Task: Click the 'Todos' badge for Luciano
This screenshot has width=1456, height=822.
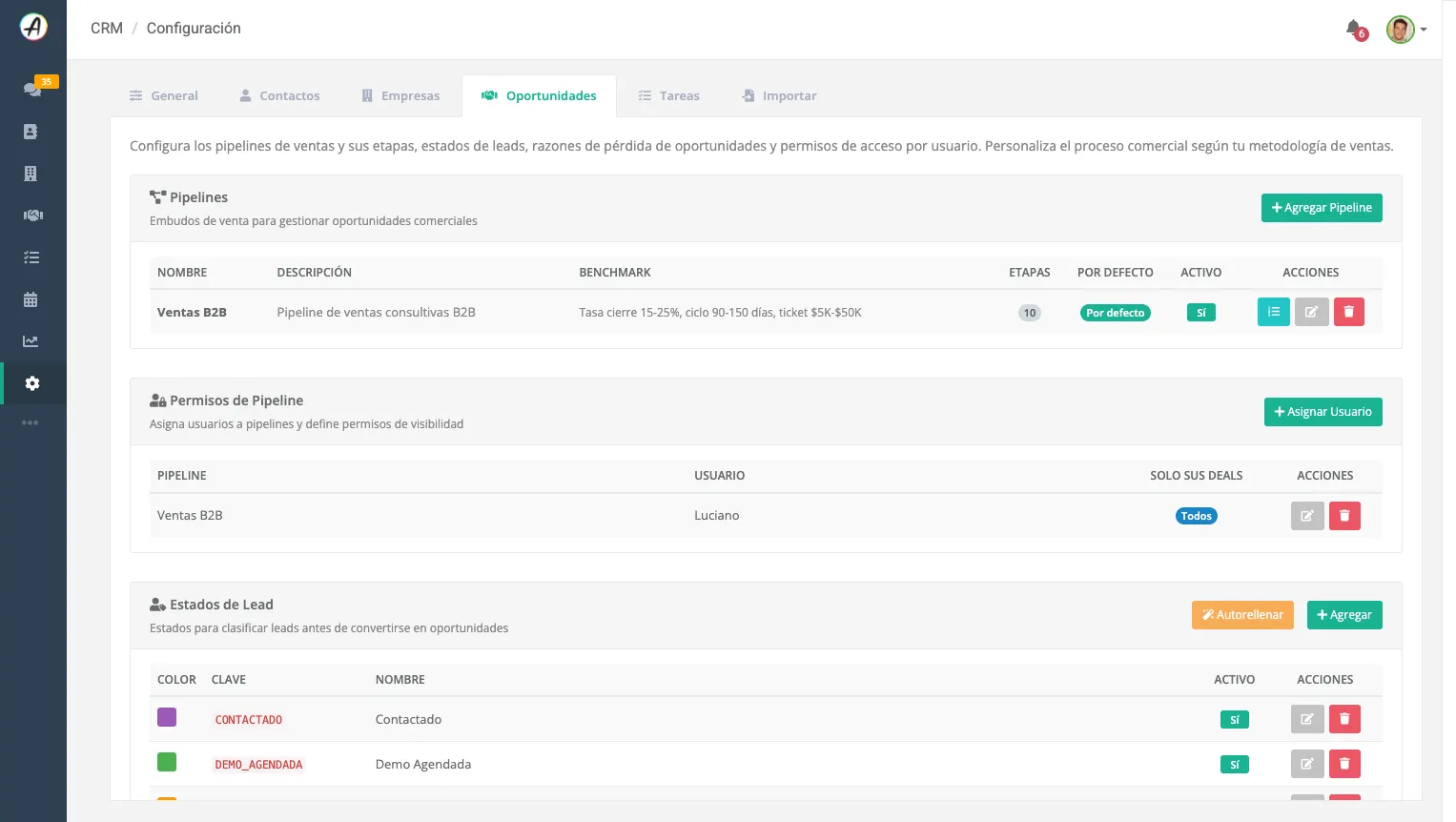Action: click(1197, 516)
